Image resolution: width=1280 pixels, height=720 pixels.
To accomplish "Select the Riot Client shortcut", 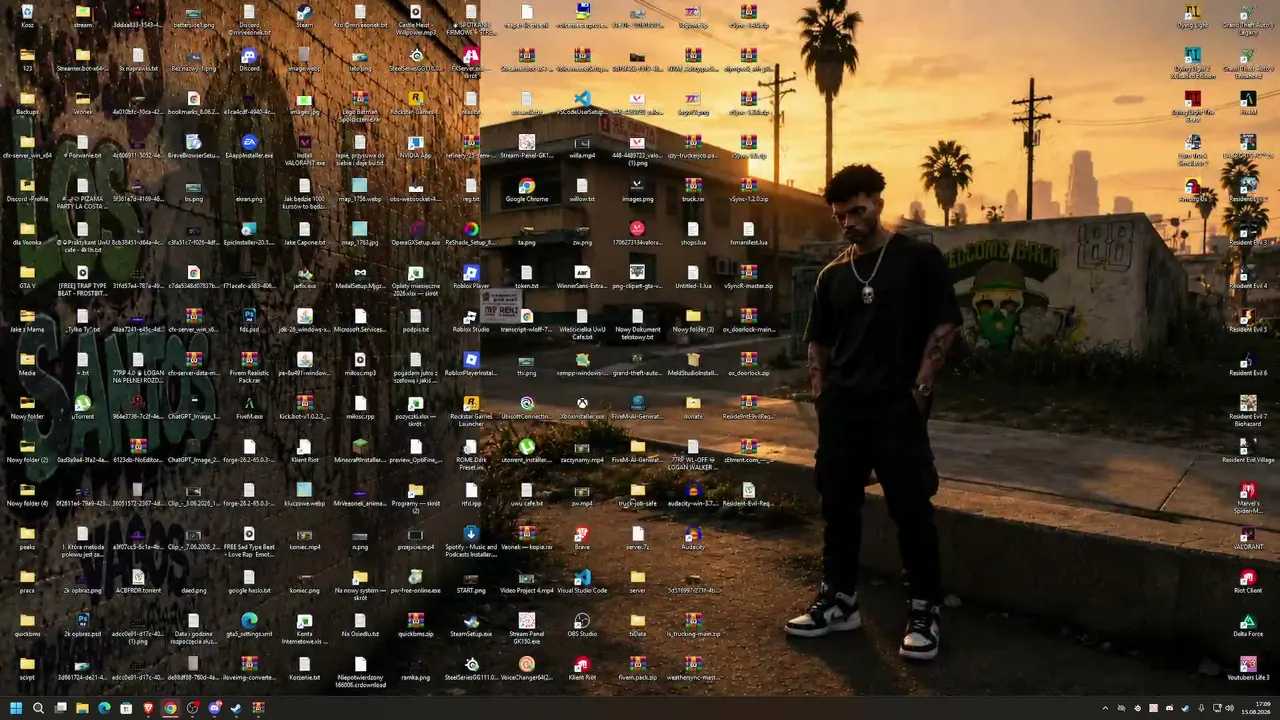I will pos(1248,582).
